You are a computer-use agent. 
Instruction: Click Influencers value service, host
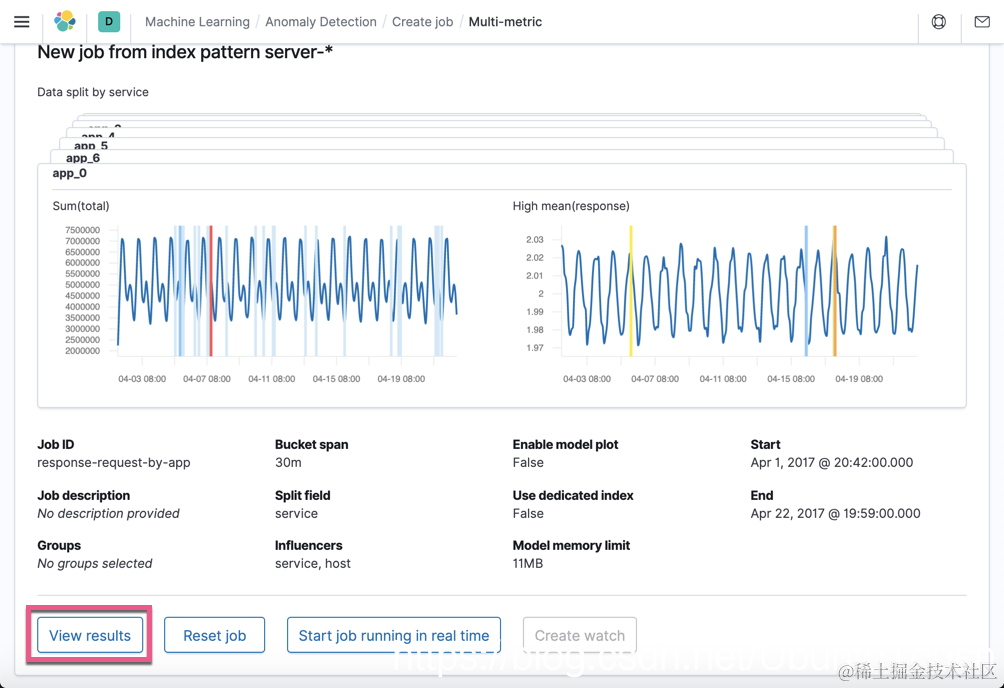[313, 563]
